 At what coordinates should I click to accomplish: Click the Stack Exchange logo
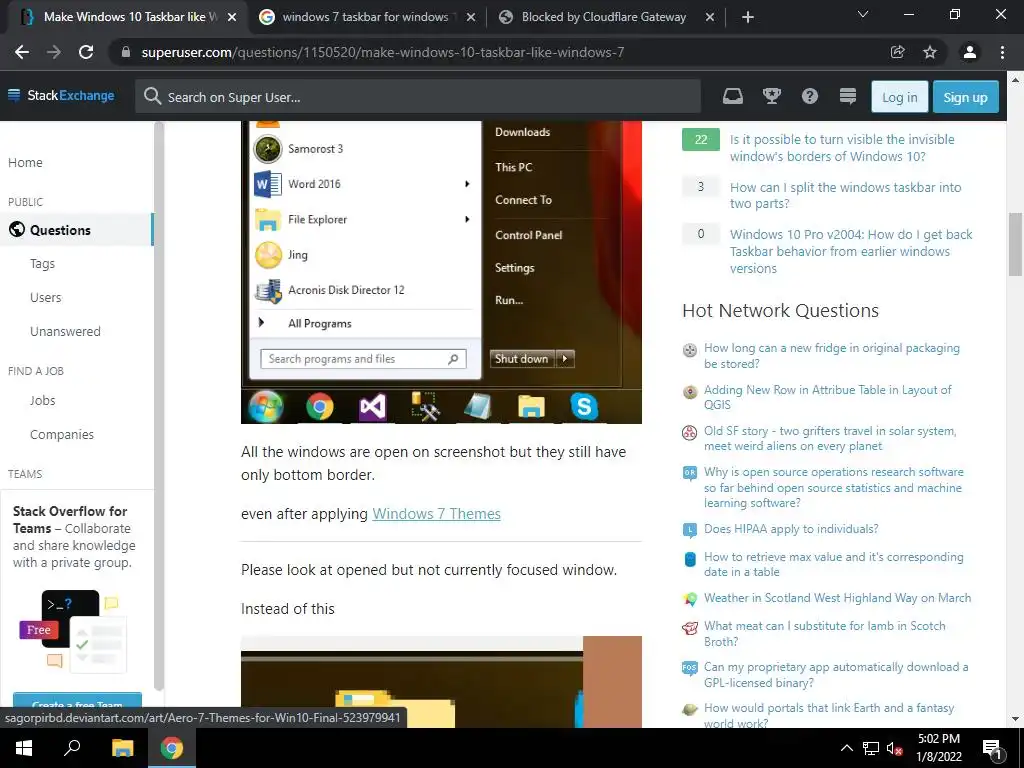(61, 95)
